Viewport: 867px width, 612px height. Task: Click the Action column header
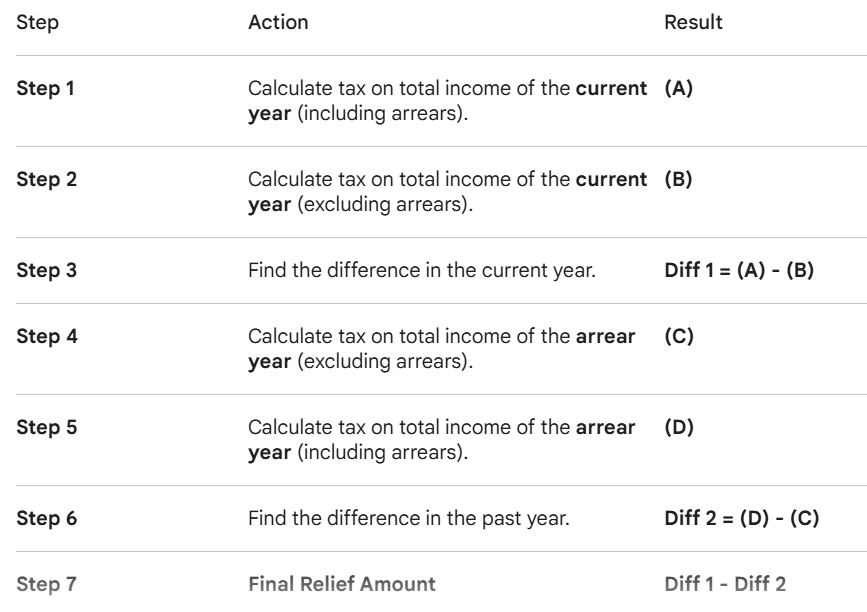pos(278,20)
